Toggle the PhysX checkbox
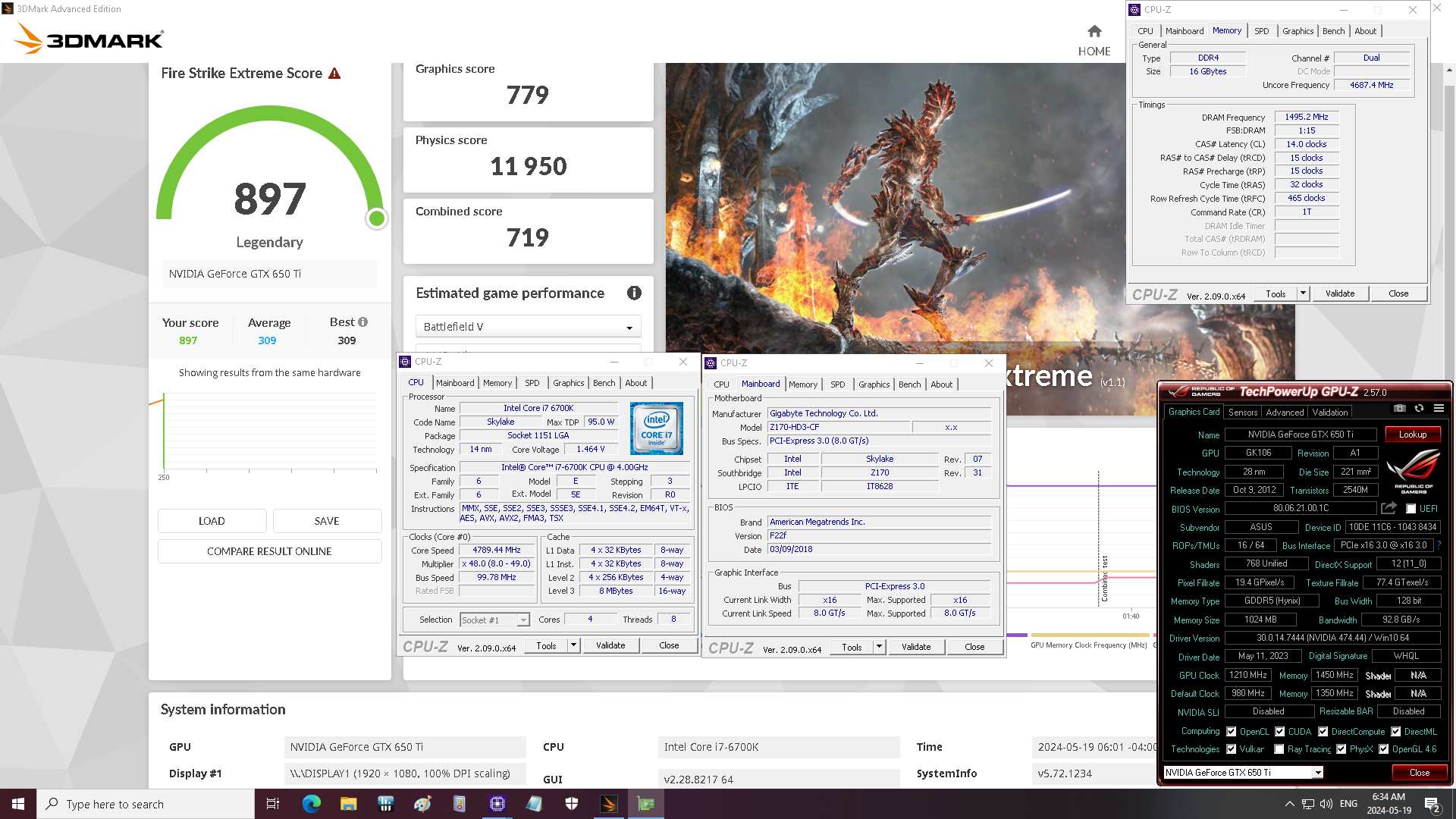This screenshot has height=819, width=1456. coord(1341,749)
